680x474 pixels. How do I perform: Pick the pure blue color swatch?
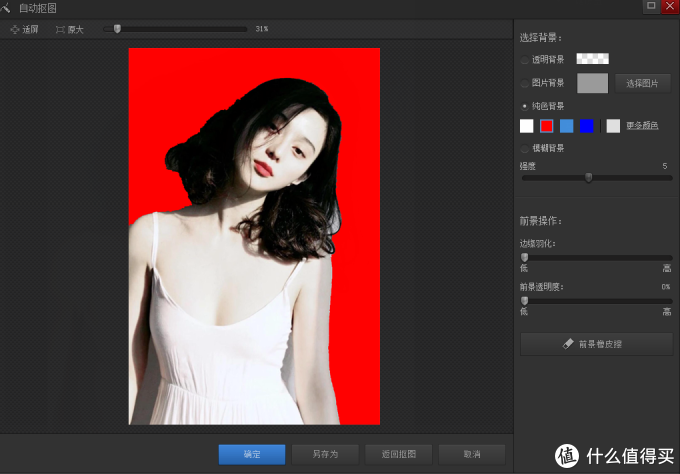click(x=586, y=126)
